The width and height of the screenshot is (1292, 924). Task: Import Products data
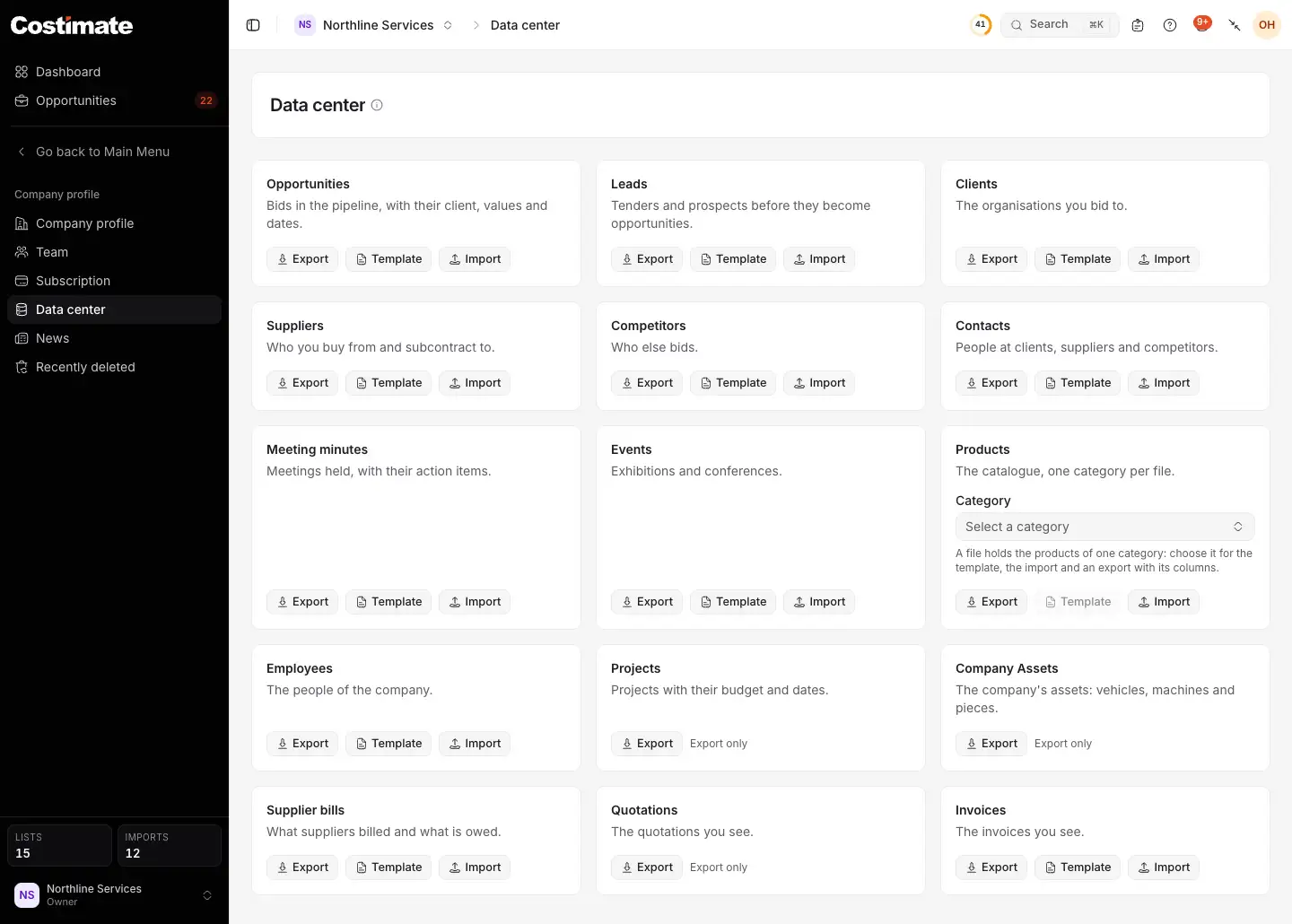pos(1164,602)
